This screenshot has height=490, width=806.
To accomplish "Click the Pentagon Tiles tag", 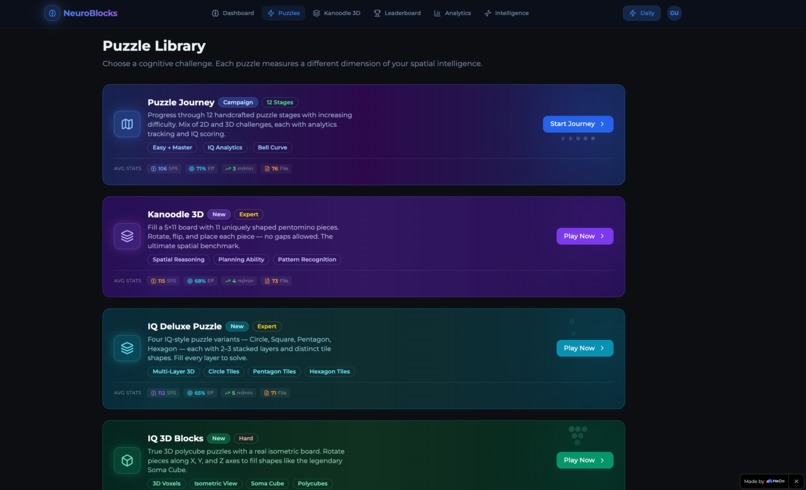I will pyautogui.click(x=274, y=372).
